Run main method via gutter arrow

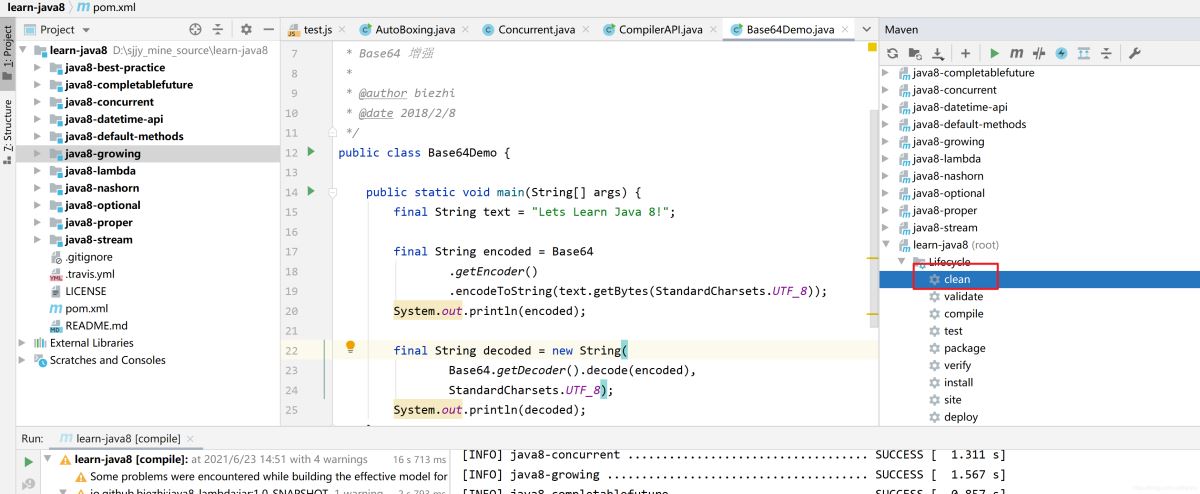pyautogui.click(x=311, y=191)
